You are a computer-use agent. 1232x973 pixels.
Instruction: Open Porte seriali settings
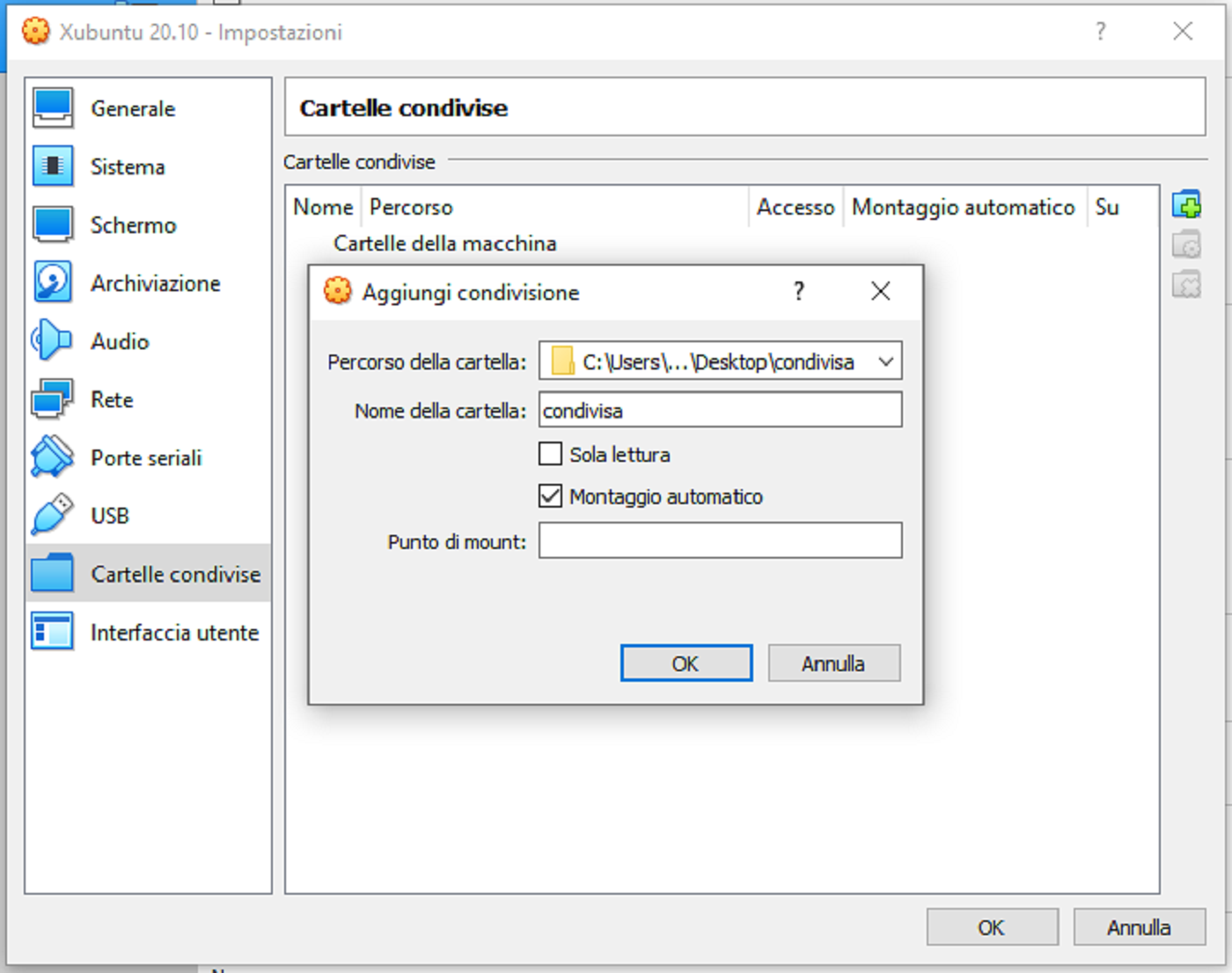point(145,457)
